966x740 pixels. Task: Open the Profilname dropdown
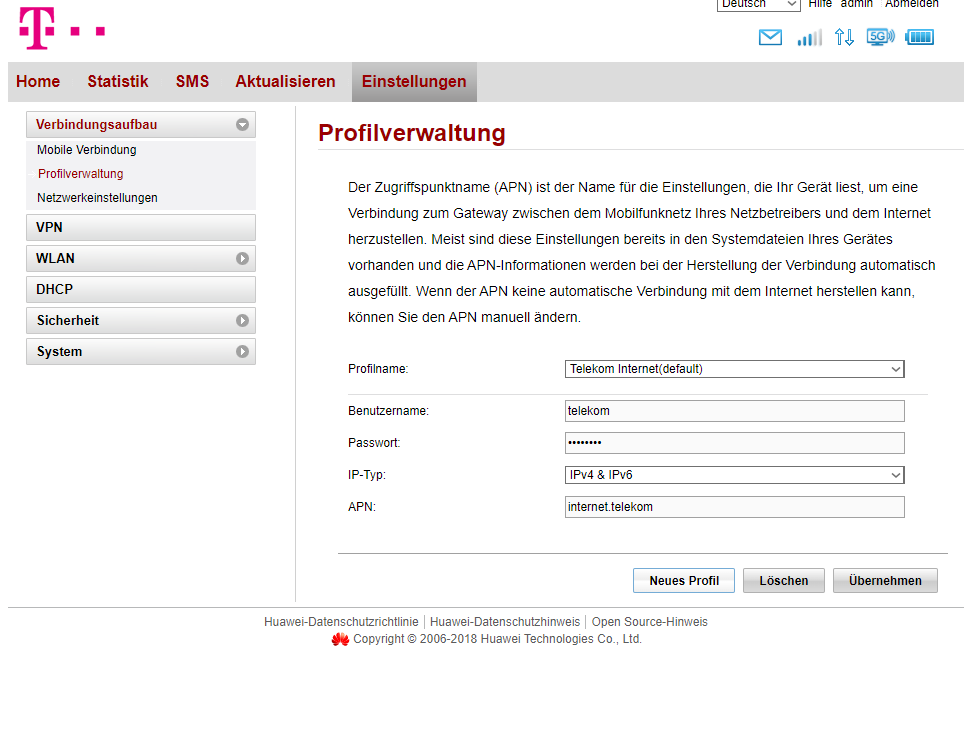pos(734,369)
